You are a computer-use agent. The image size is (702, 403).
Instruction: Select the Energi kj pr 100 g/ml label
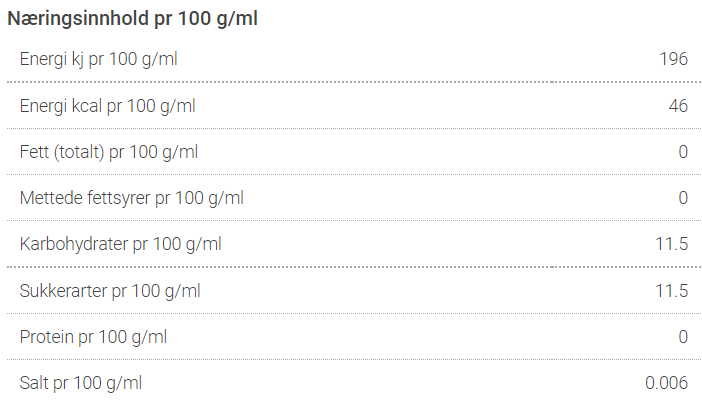coord(98,60)
